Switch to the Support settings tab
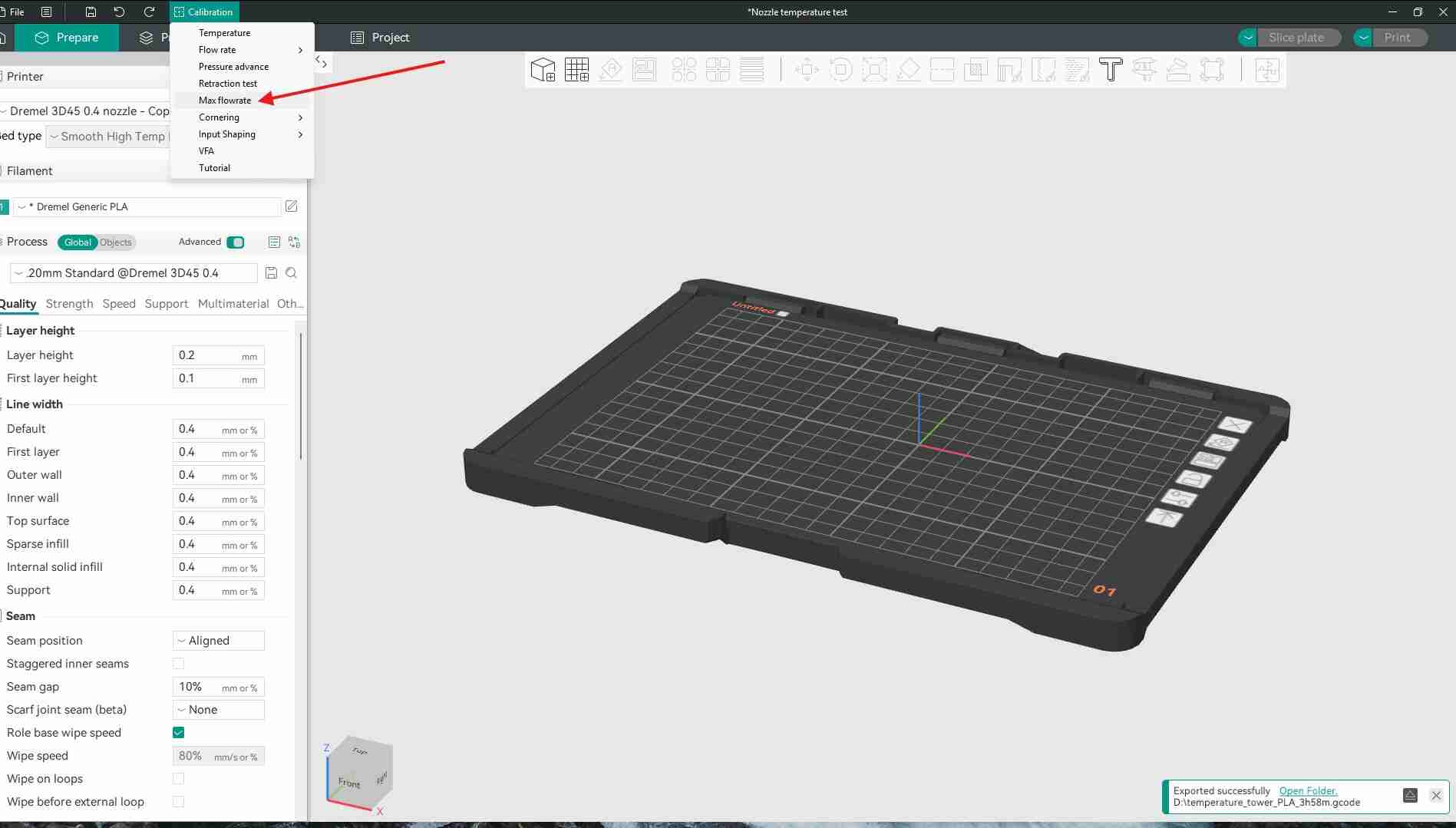Screen dimensions: 1456x828 pos(167,304)
